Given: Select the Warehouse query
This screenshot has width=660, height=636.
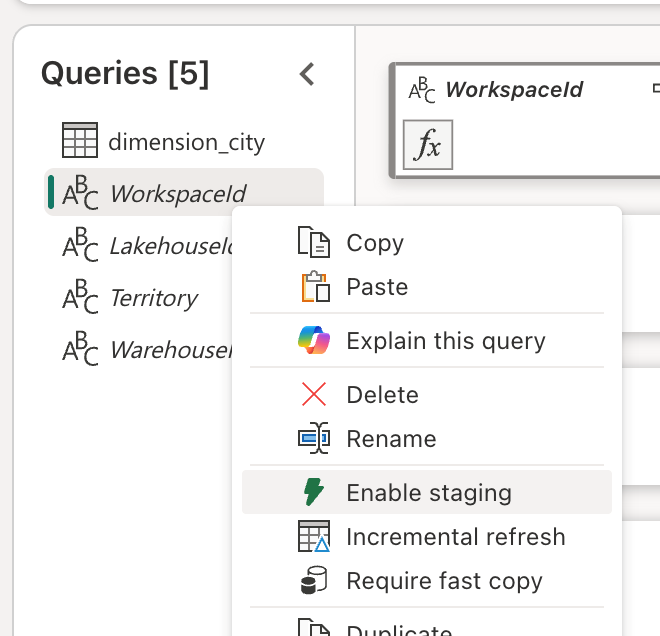Looking at the screenshot, I should 138,349.
